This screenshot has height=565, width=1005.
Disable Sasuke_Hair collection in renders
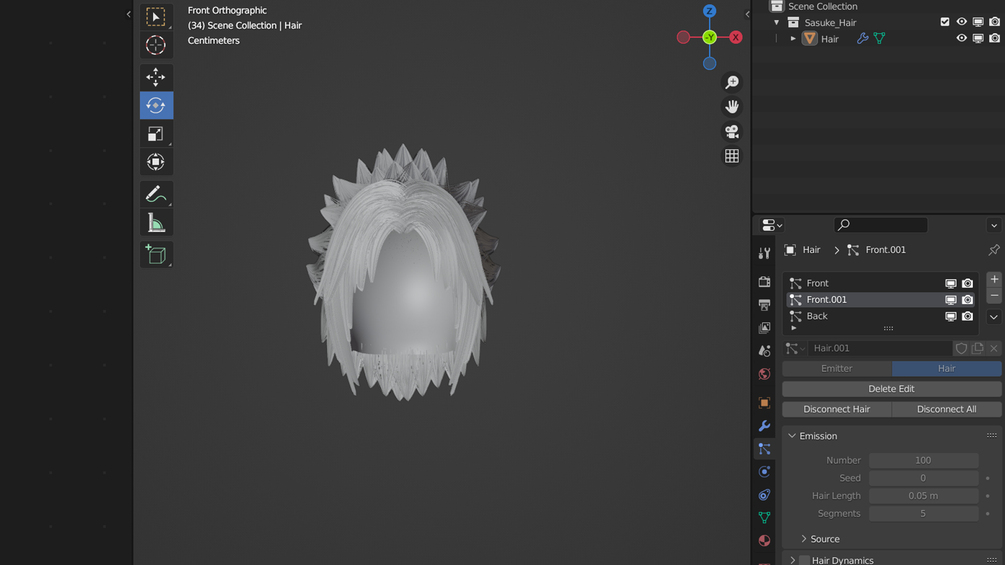click(x=994, y=22)
